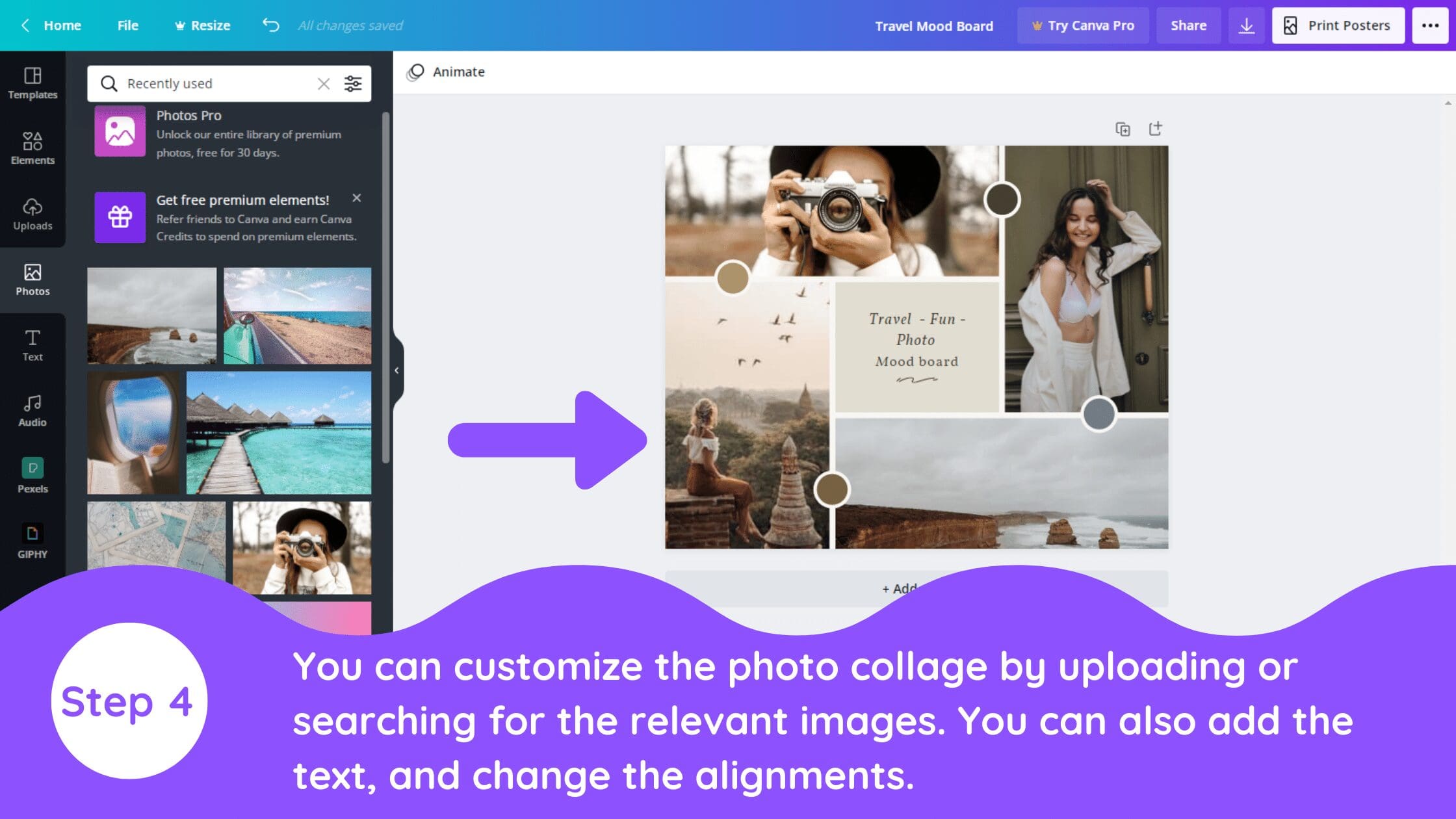This screenshot has width=1456, height=819.
Task: Click the collapse sidebar arrow
Action: point(397,370)
